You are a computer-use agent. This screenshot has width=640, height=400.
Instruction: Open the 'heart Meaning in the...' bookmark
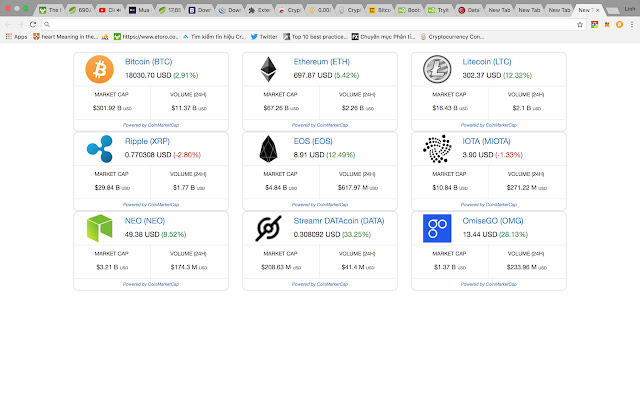coord(65,37)
